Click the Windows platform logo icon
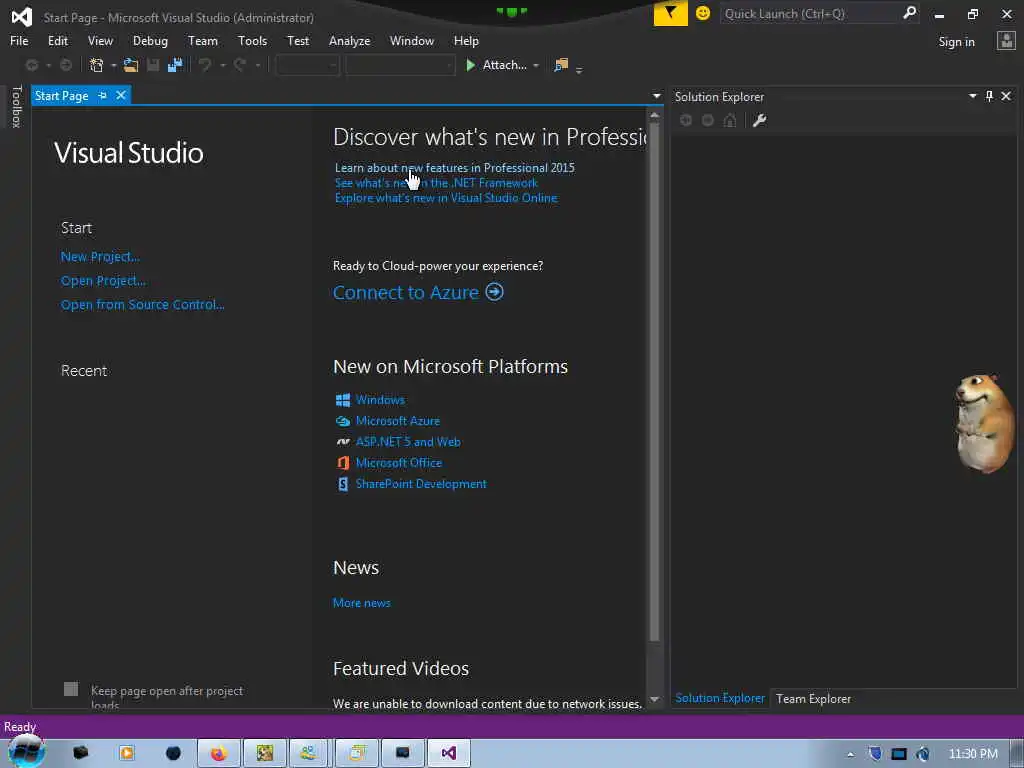The image size is (1024, 768). [x=342, y=400]
